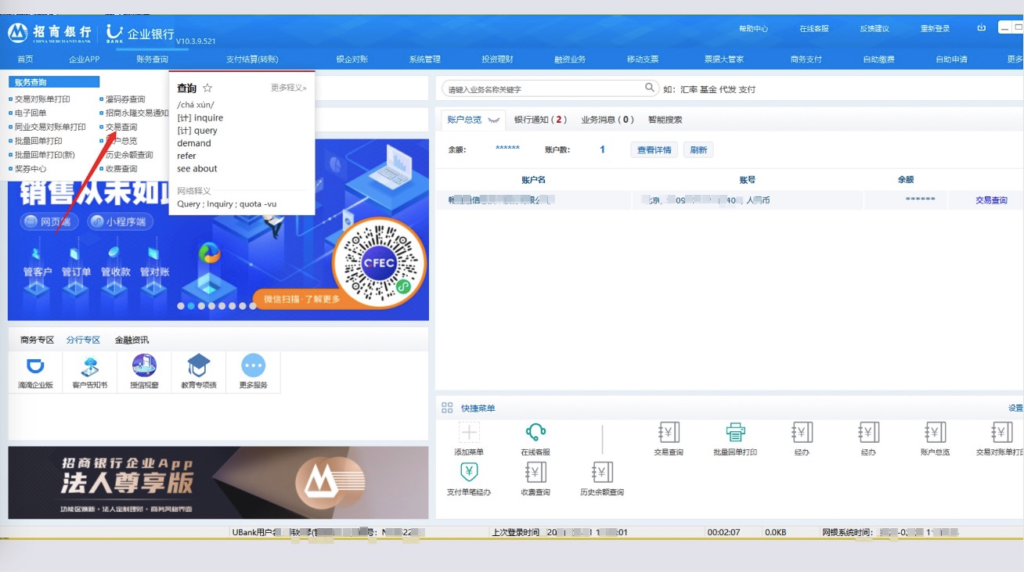Open 更多服务 ellipsis icon
Viewport: 1024px width, 572px height.
(253, 366)
